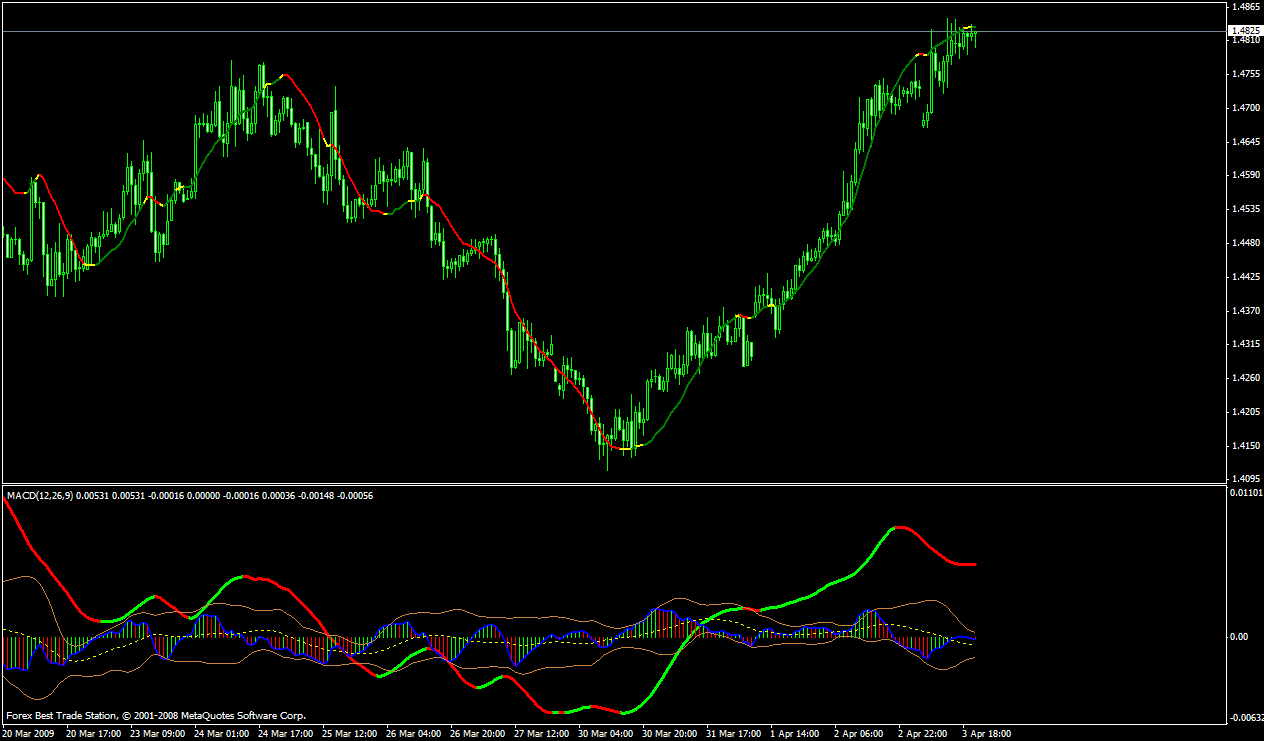
Task: Select the 0.00 MACD zero level label
Action: [x=1241, y=636]
